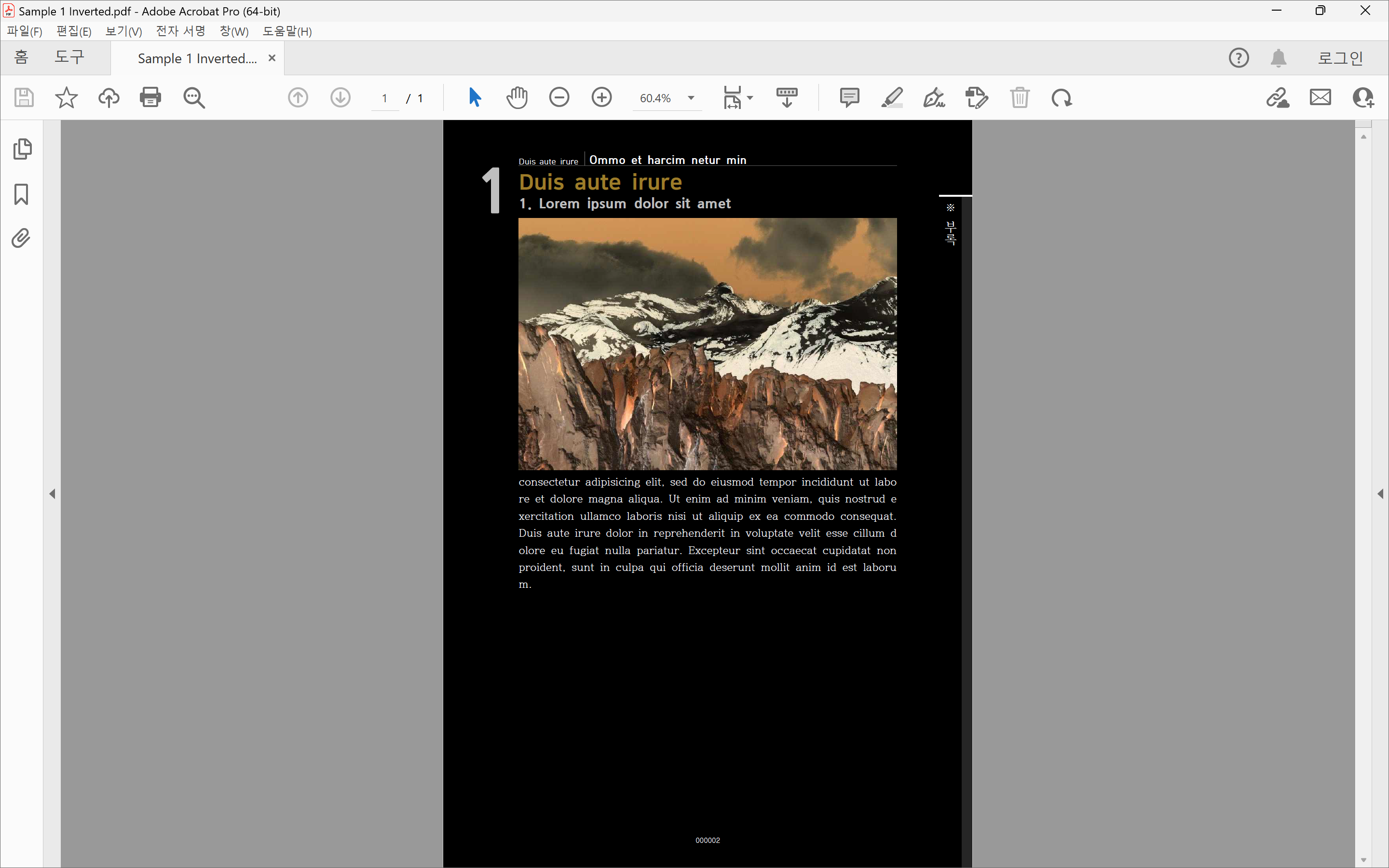The height and width of the screenshot is (868, 1389).
Task: Open the zoom level dropdown arrow
Action: (691, 98)
